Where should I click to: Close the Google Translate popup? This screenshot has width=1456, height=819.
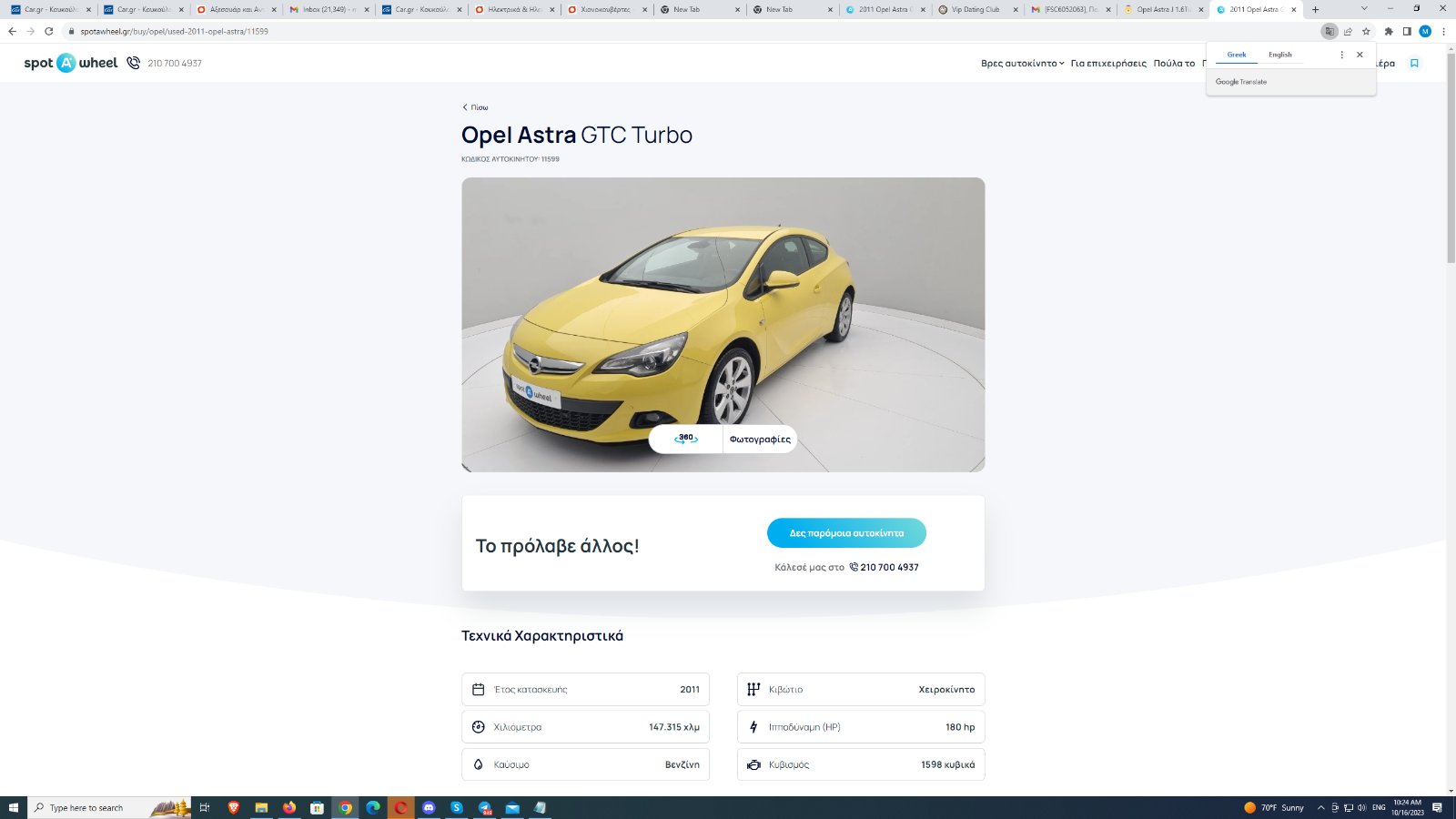pyautogui.click(x=1360, y=55)
